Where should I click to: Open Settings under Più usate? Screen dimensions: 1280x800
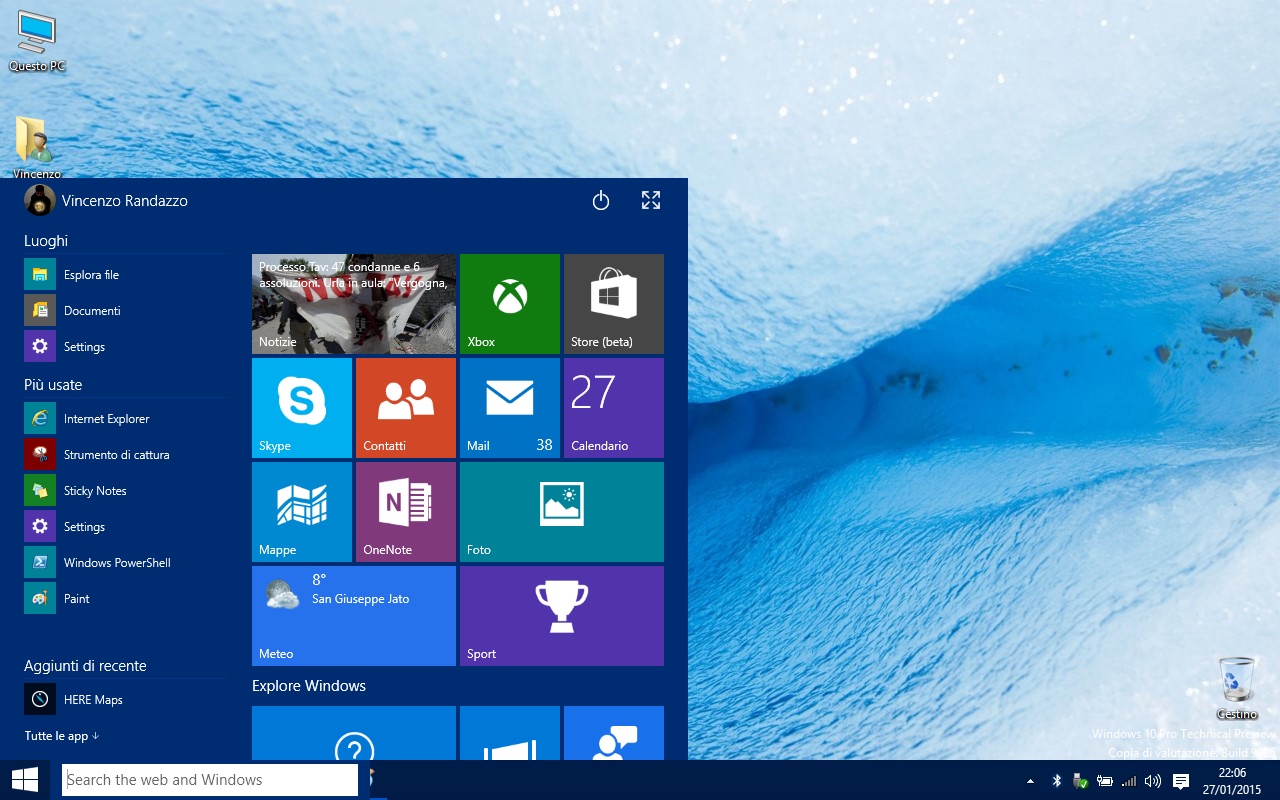[x=124, y=527]
